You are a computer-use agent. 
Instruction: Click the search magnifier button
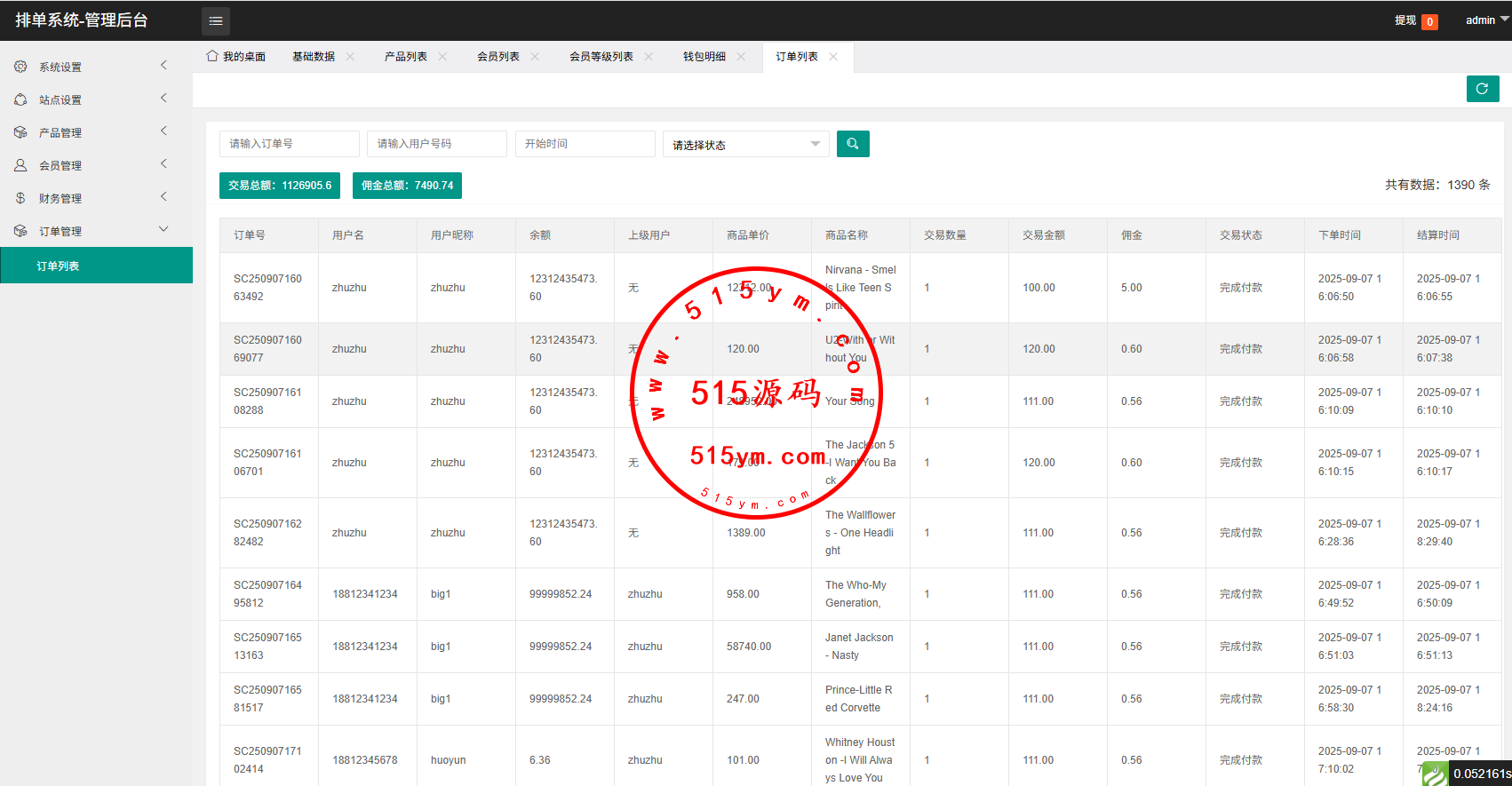click(853, 144)
